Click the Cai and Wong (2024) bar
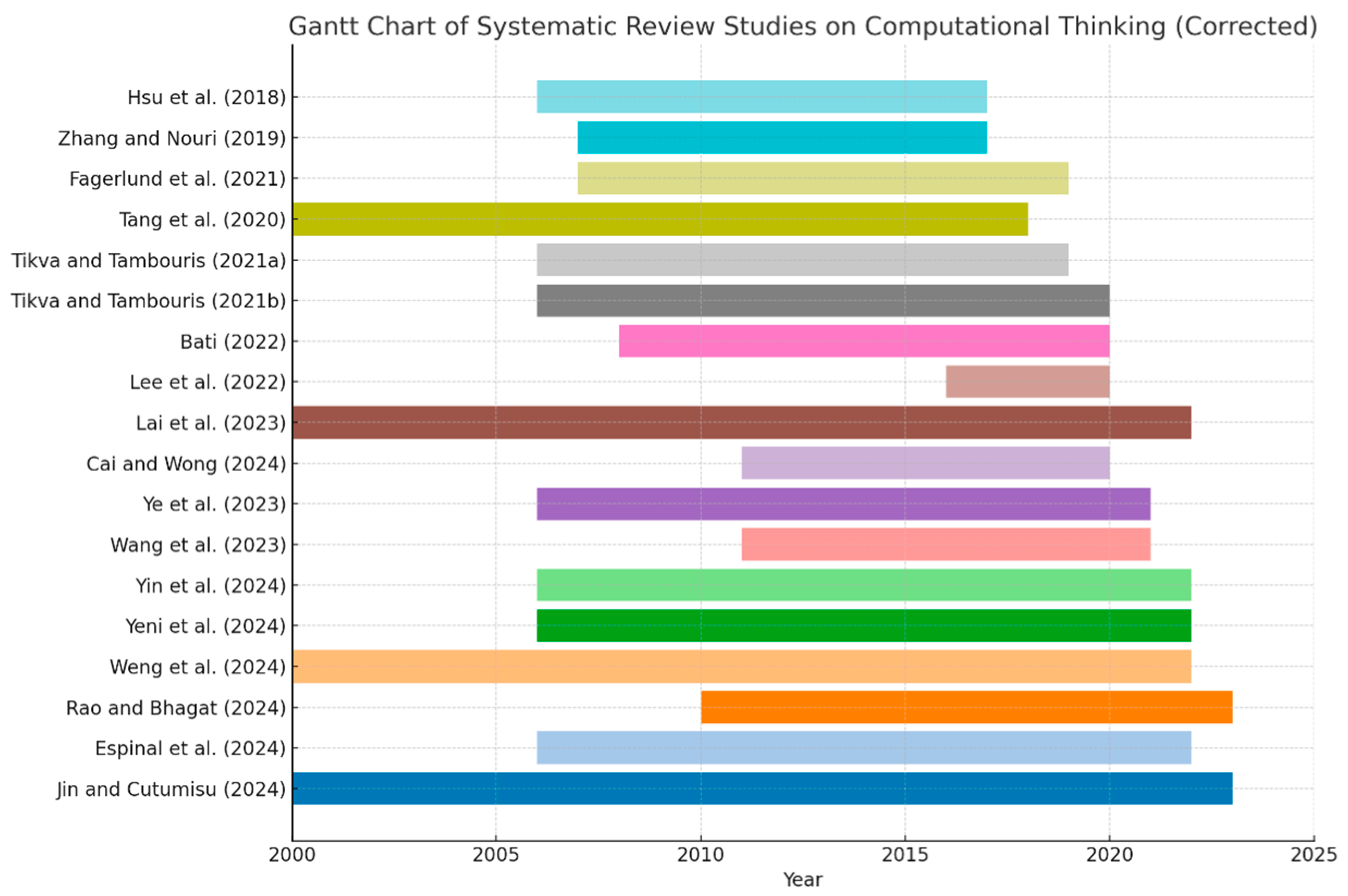 925,463
